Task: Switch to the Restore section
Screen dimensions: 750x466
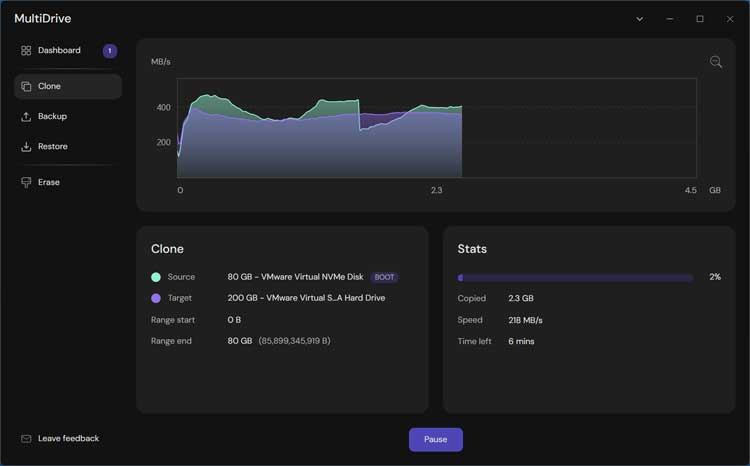Action: 53,147
